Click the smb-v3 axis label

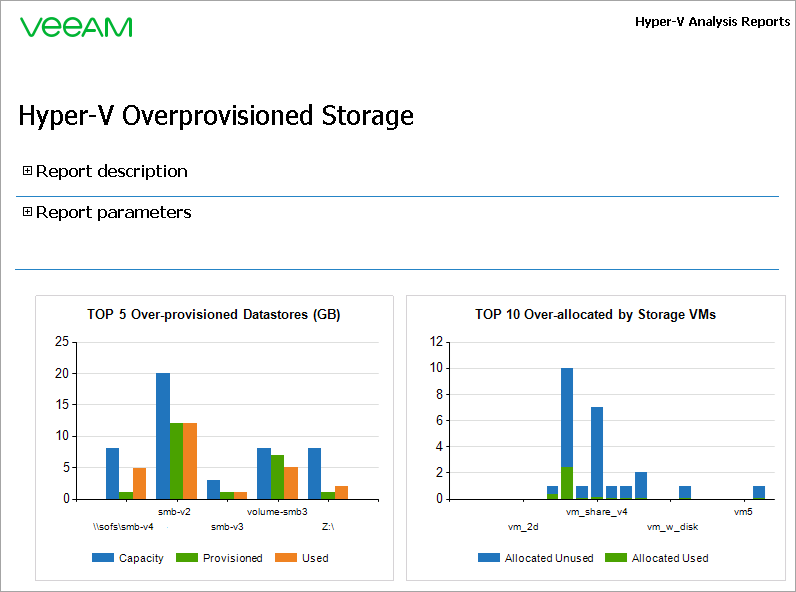click(227, 527)
